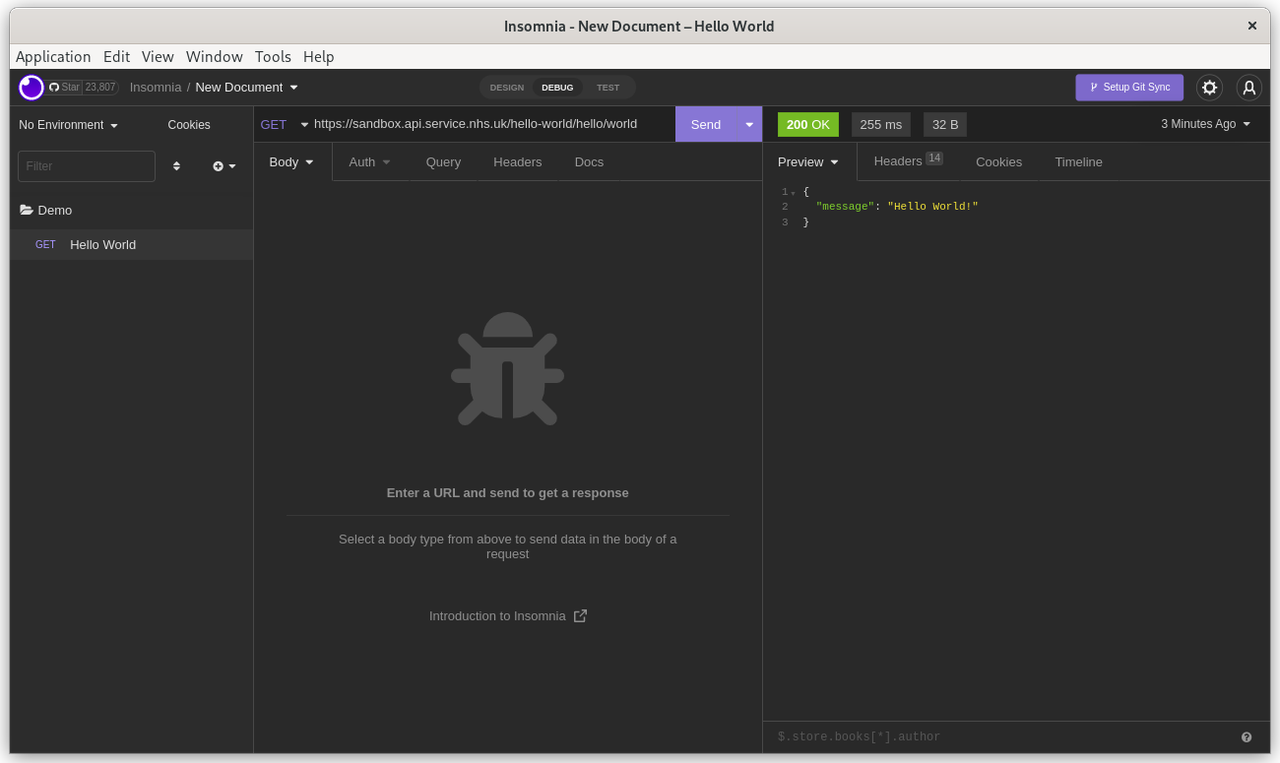Open the Application menu
Screen dimensions: 1280x763
[x=53, y=57]
